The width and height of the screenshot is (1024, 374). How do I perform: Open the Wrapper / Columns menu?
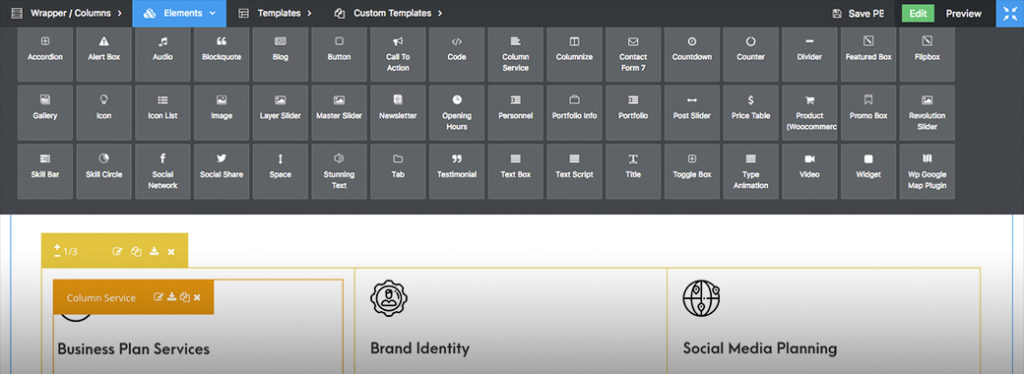click(x=67, y=13)
